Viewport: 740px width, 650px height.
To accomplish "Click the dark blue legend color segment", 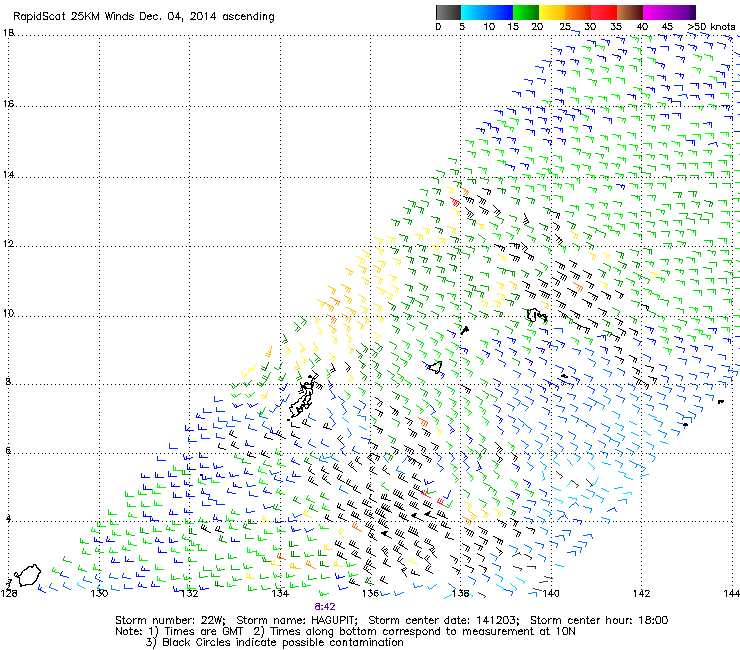I will [x=500, y=12].
